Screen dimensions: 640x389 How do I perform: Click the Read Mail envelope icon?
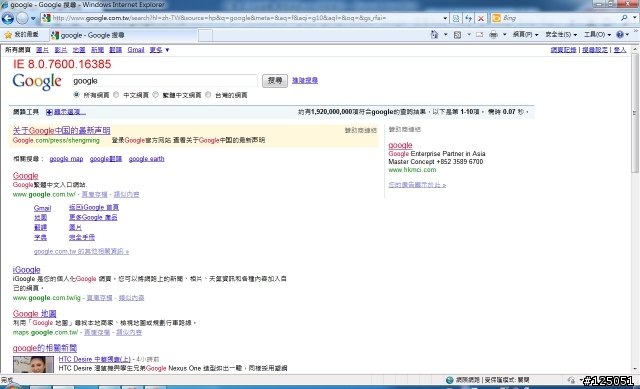click(480, 35)
